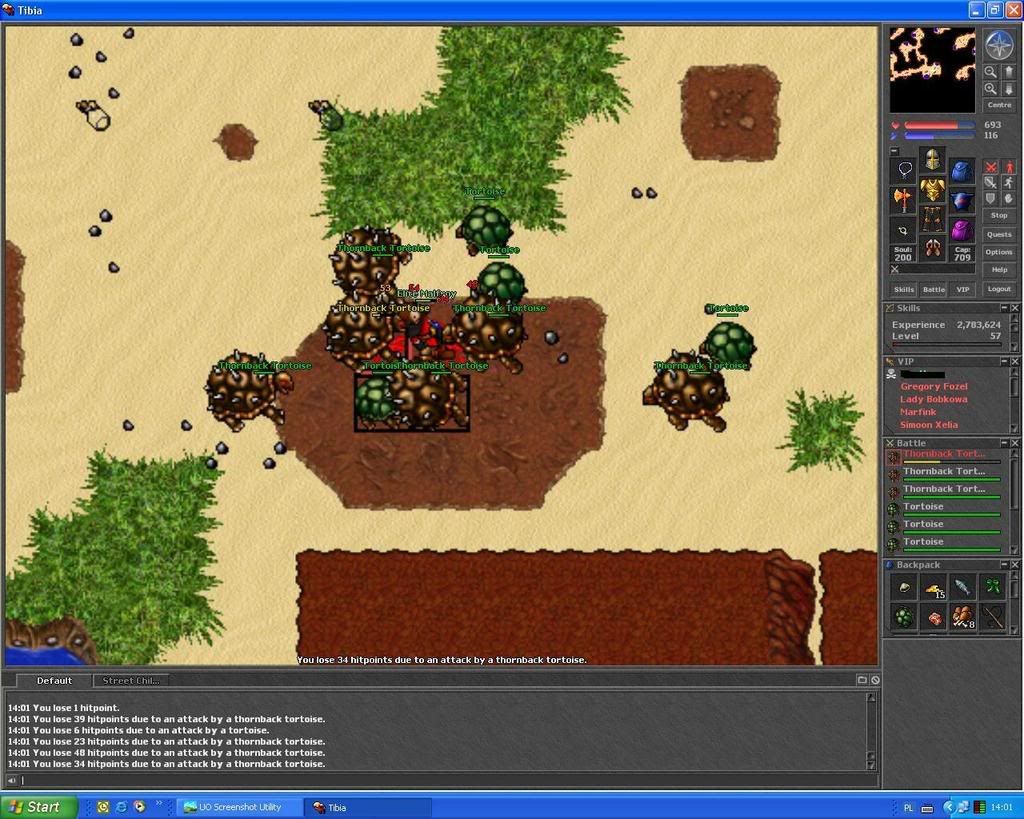Open the Windows Start menu

pyautogui.click(x=38, y=807)
